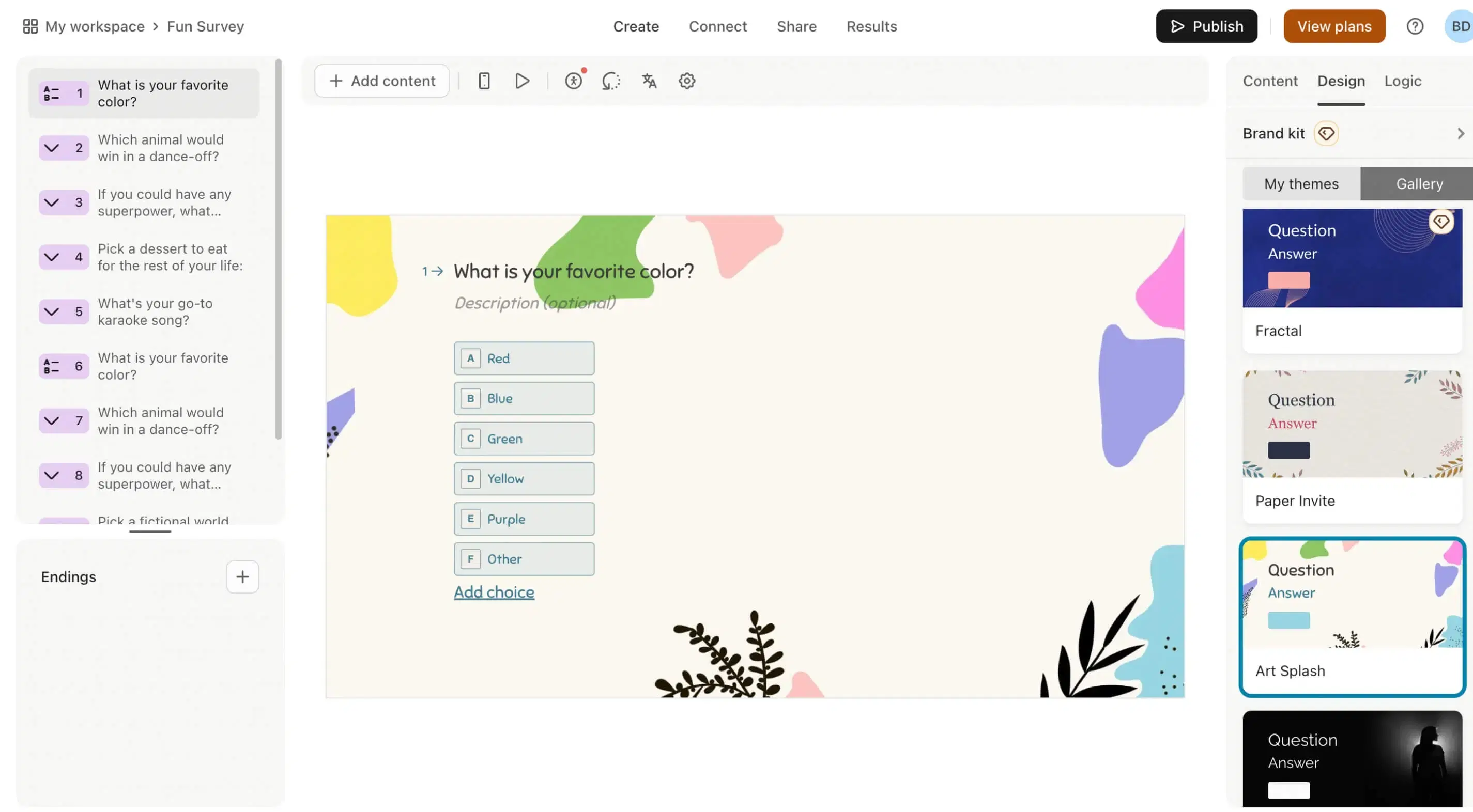The height and width of the screenshot is (812, 1473).
Task: Click the question title text field
Action: coord(574,271)
